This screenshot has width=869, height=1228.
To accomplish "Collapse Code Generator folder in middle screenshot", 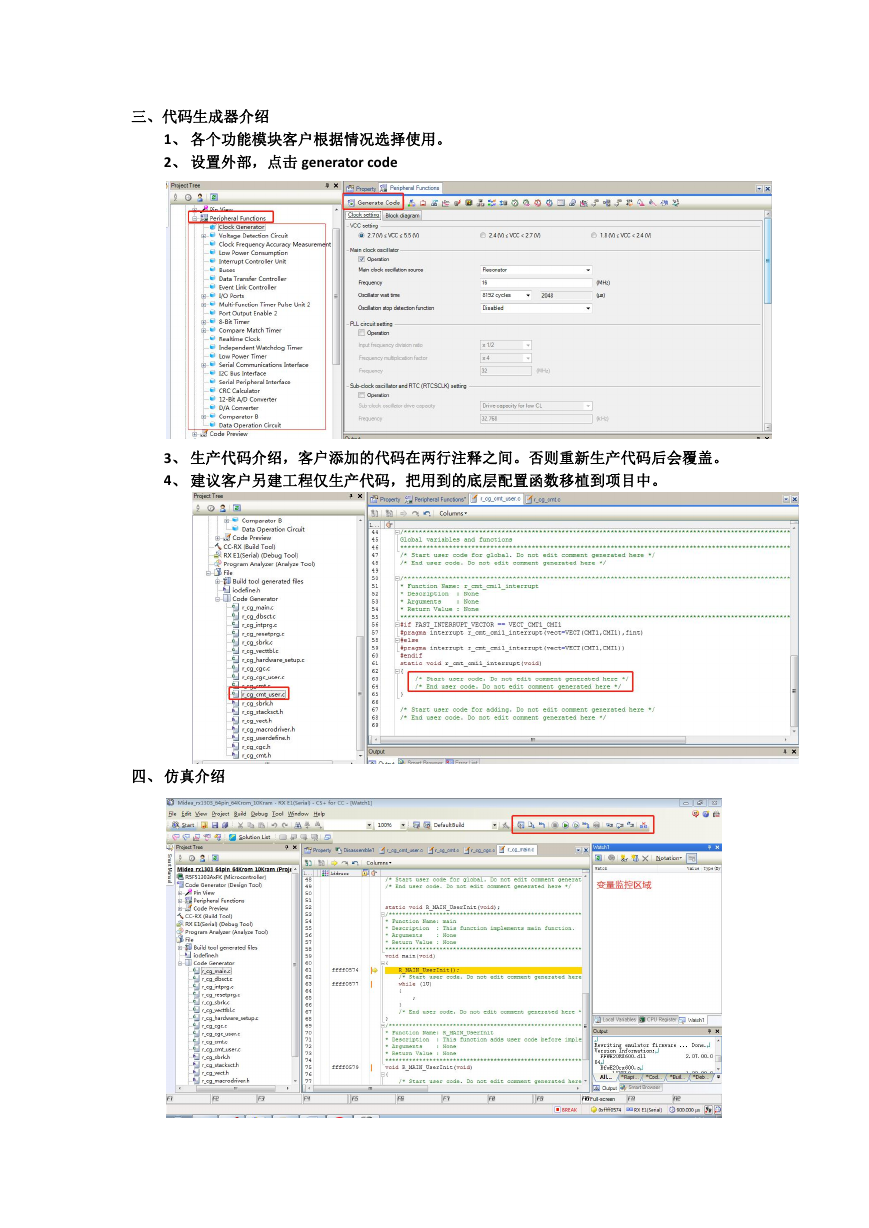I will point(218,599).
